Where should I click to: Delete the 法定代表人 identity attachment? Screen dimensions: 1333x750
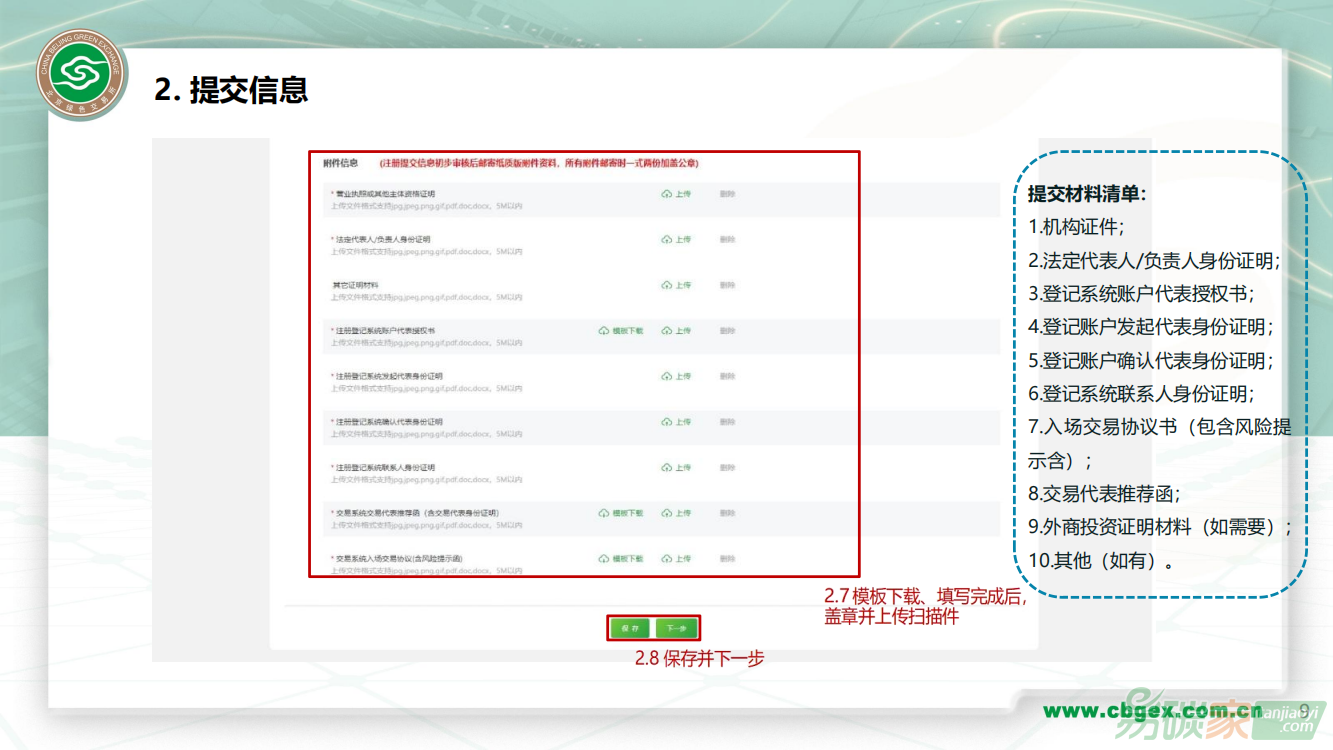coord(727,240)
